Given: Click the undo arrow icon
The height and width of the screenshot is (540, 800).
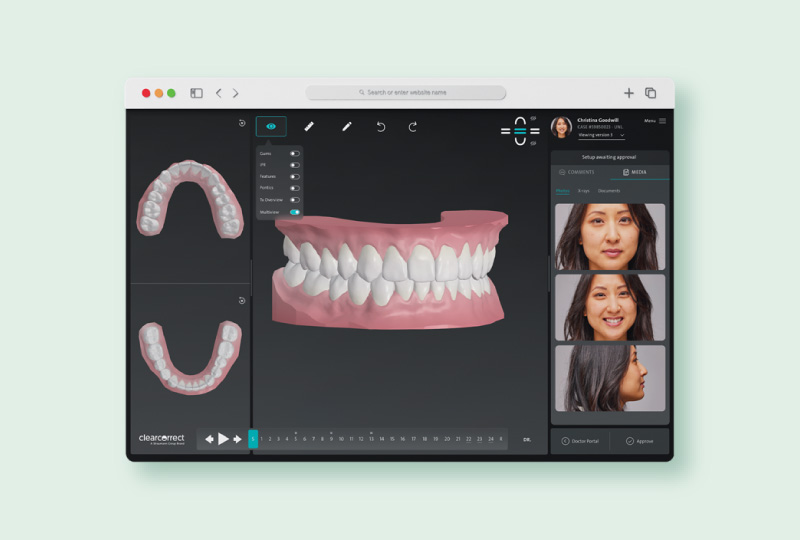Looking at the screenshot, I should (381, 127).
